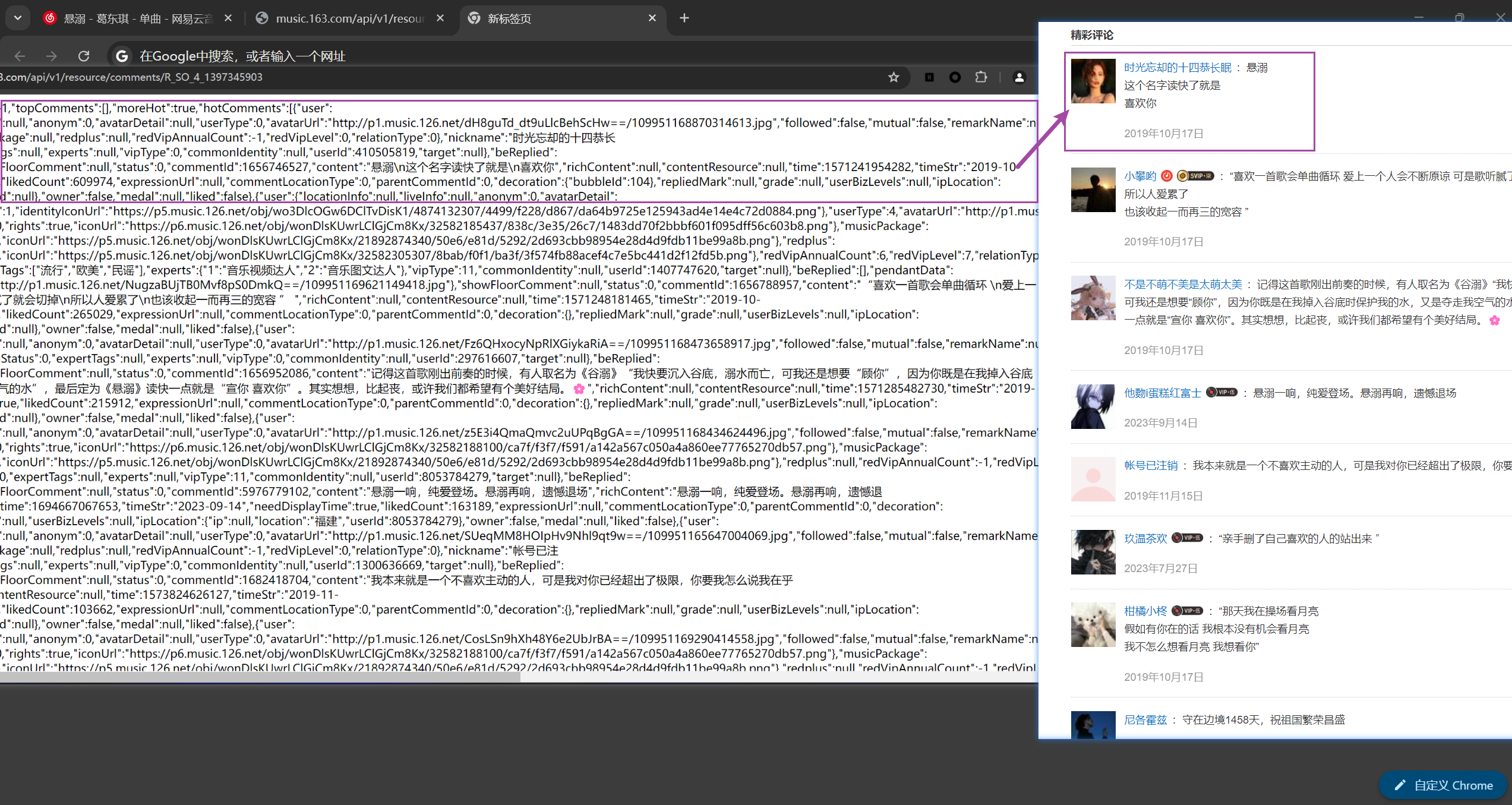Image resolution: width=1512 pixels, height=805 pixels.
Task: Open user link 他趟蛋糕红富士
Action: coord(1162,393)
